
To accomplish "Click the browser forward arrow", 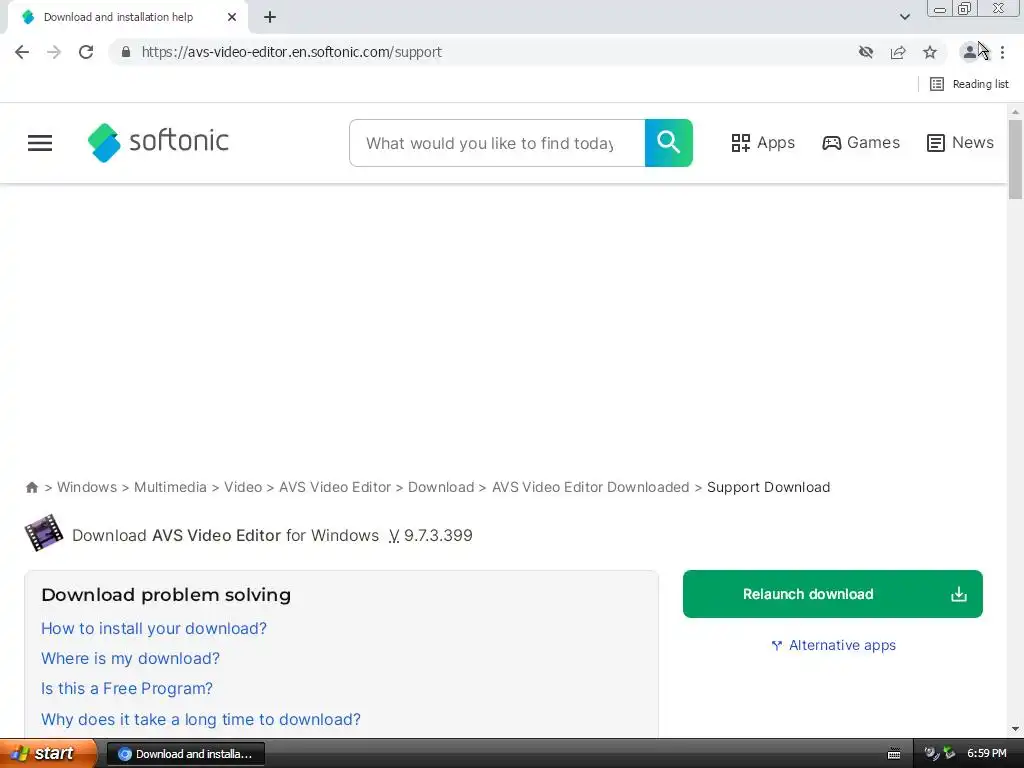I will 54,52.
